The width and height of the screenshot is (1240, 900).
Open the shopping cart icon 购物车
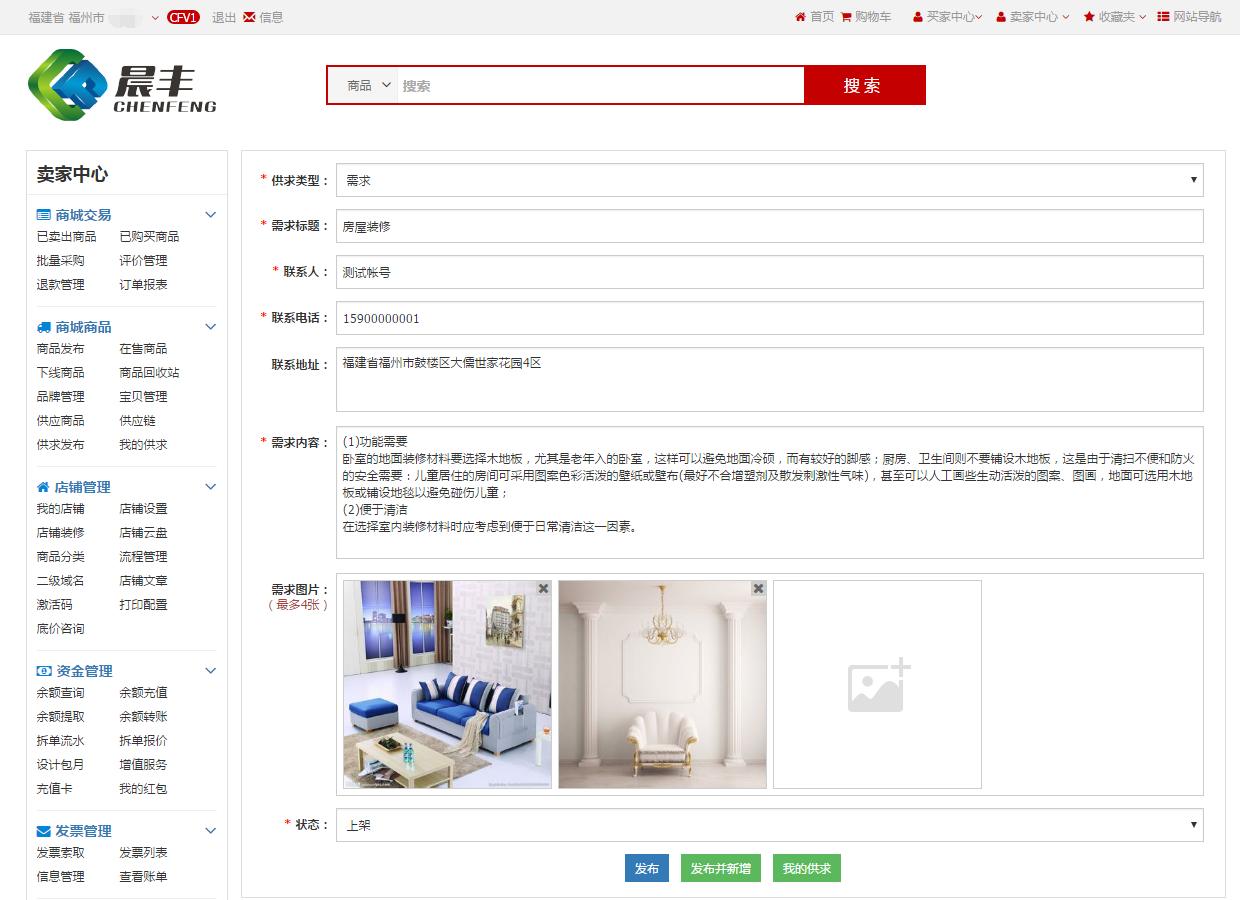click(846, 17)
